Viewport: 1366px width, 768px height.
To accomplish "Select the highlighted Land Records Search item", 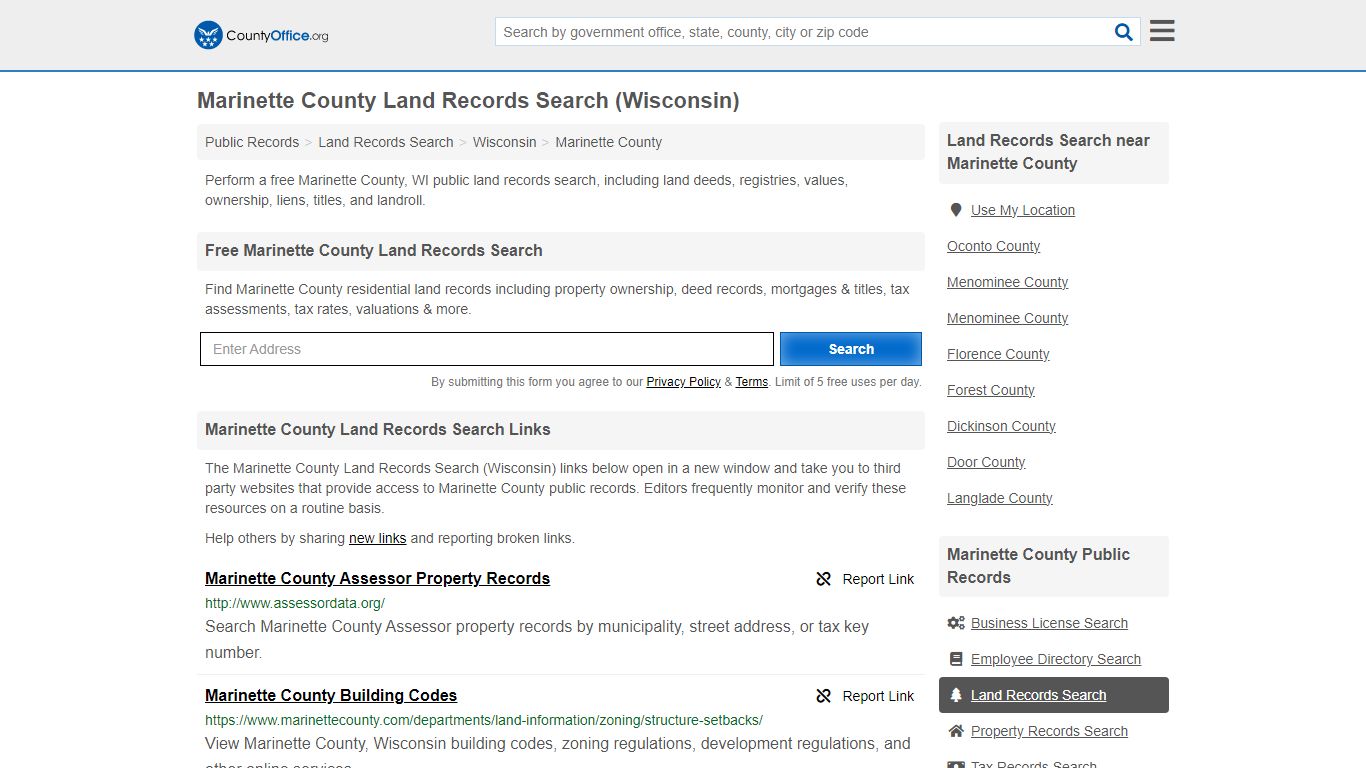I will pos(1054,695).
